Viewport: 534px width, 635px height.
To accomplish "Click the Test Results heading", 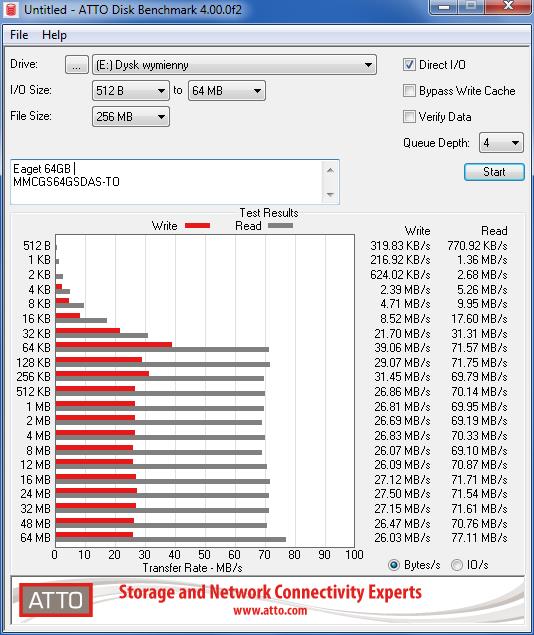I will (x=269, y=213).
